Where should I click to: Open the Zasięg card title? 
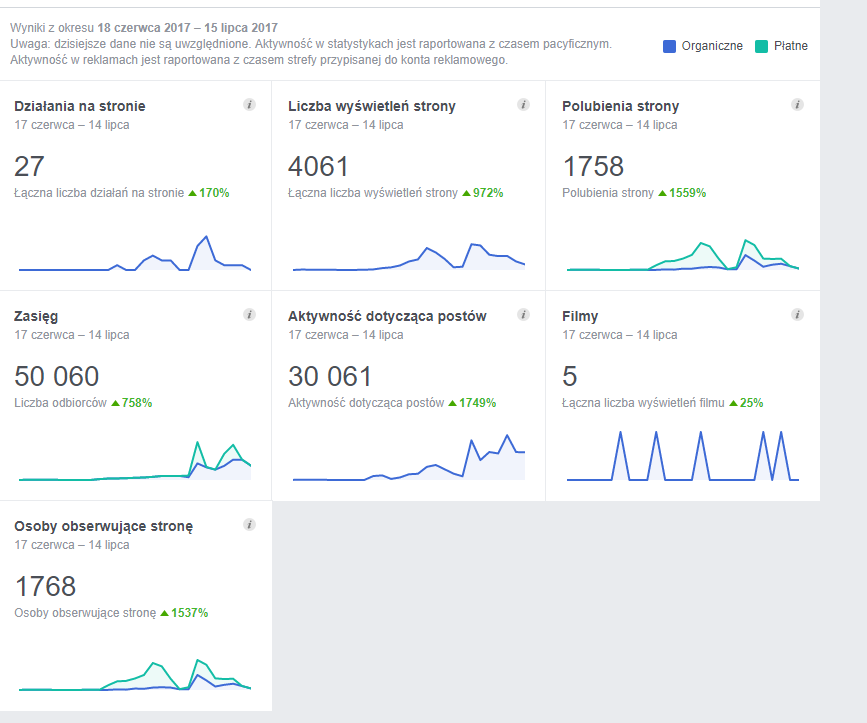point(36,317)
